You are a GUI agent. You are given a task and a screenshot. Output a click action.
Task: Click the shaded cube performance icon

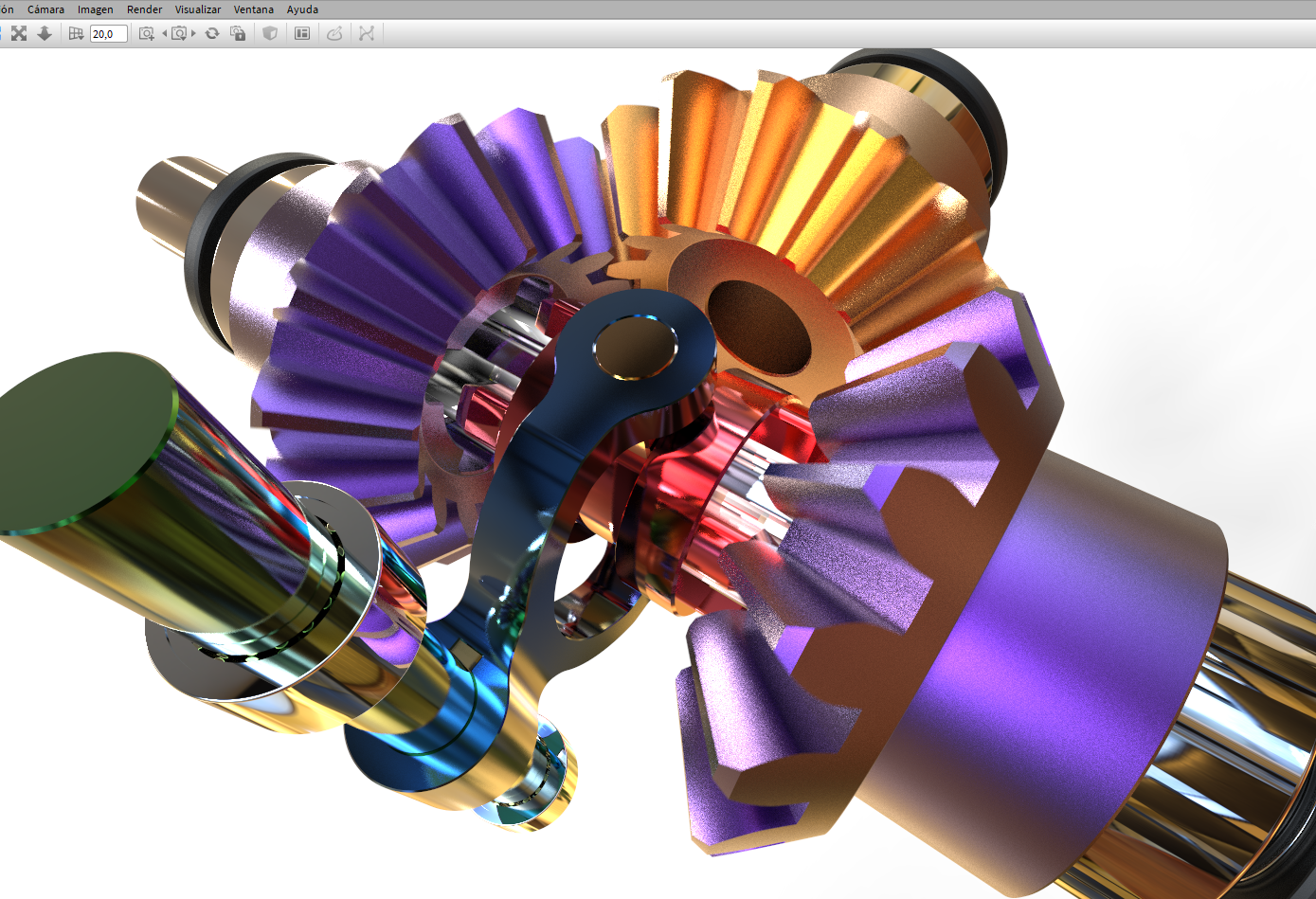270,33
